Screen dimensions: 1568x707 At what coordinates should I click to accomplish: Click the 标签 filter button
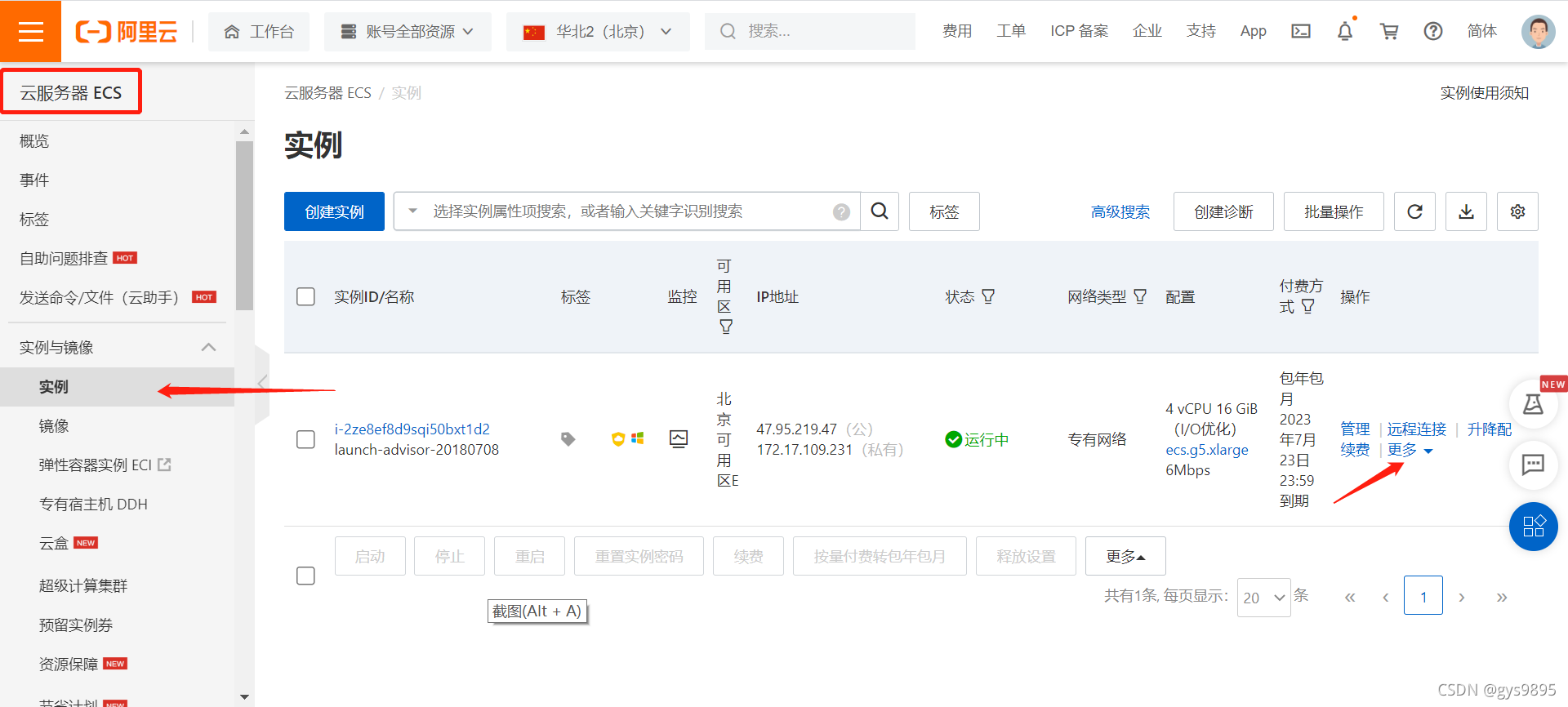(944, 211)
